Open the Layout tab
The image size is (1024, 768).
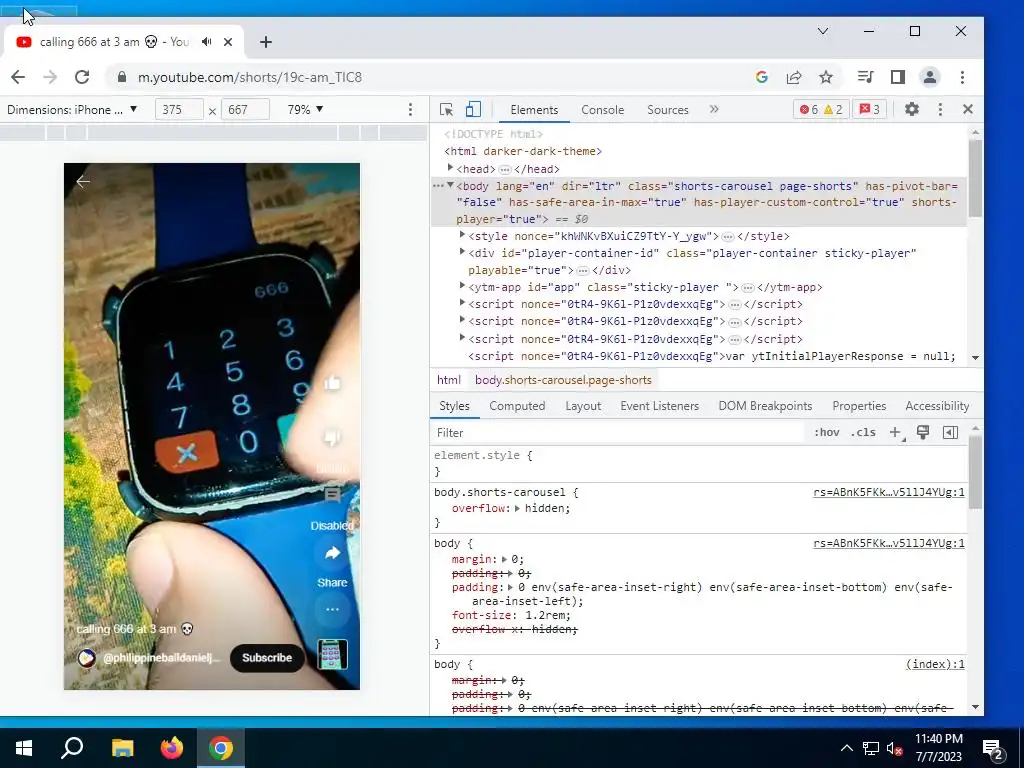583,406
